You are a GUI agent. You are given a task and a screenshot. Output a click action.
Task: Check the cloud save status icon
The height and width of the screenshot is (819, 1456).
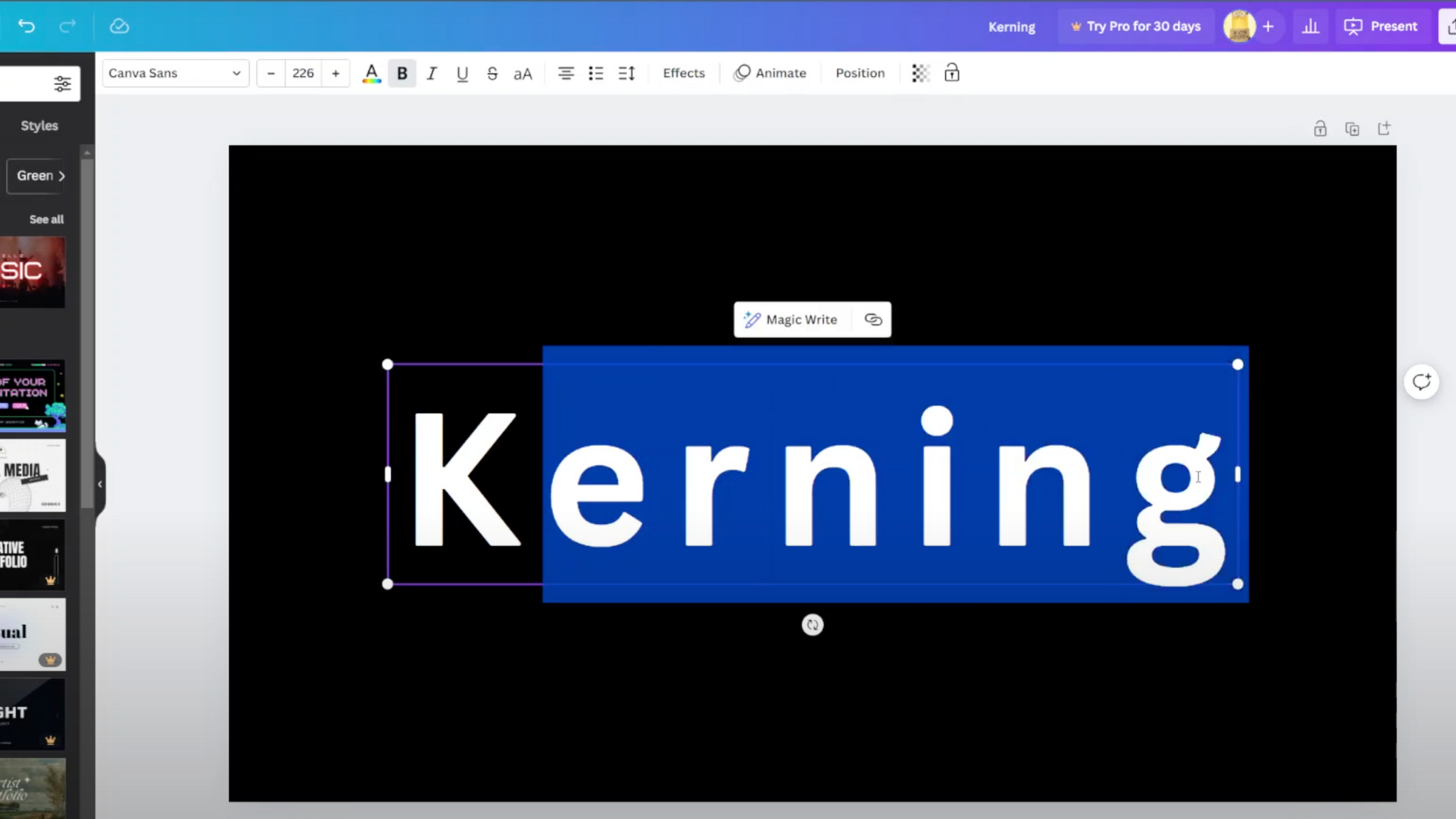pyautogui.click(x=119, y=26)
